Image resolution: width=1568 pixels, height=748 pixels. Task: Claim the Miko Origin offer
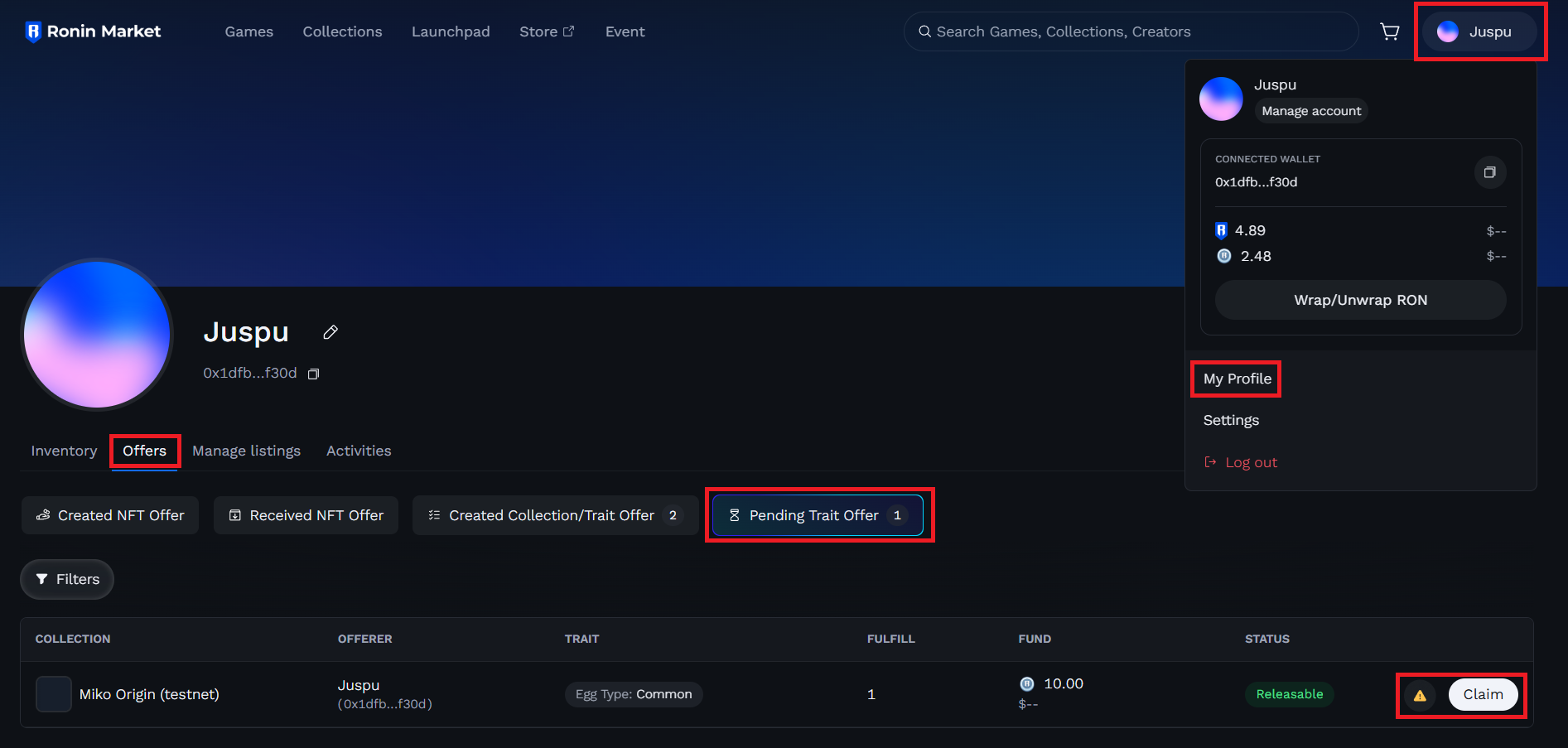click(1483, 694)
